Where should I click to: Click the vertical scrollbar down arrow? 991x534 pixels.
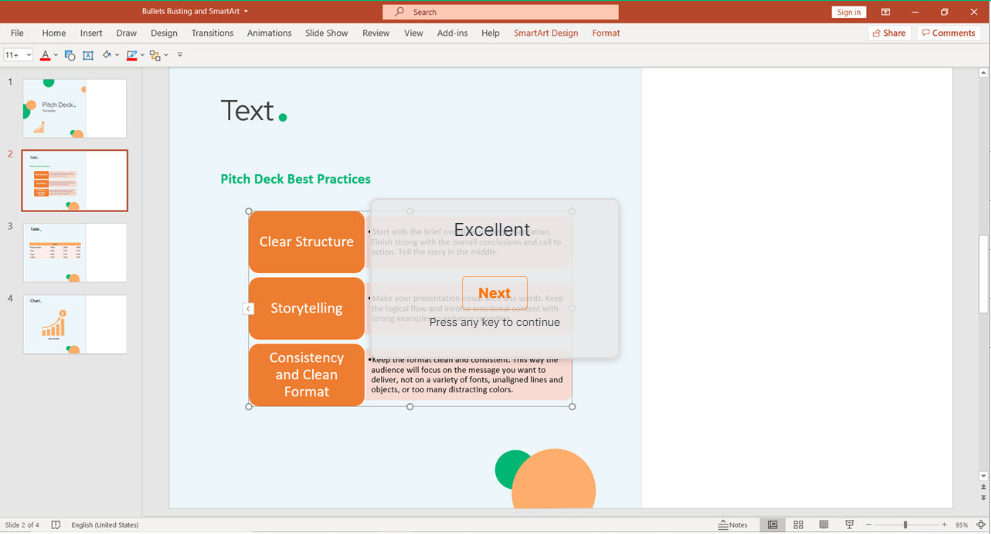coord(983,476)
